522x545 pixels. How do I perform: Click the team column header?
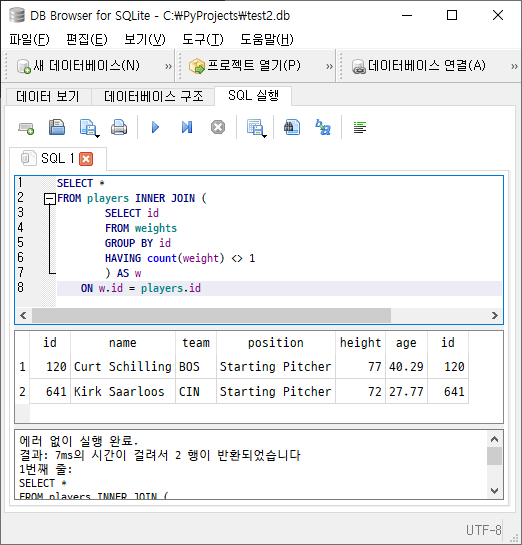click(x=196, y=343)
